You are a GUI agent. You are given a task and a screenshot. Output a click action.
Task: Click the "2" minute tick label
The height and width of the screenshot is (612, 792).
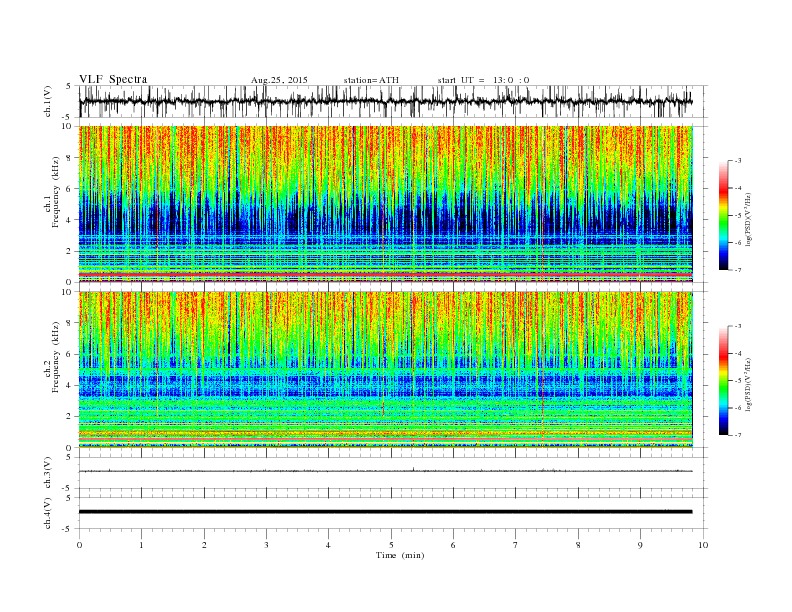pos(204,545)
